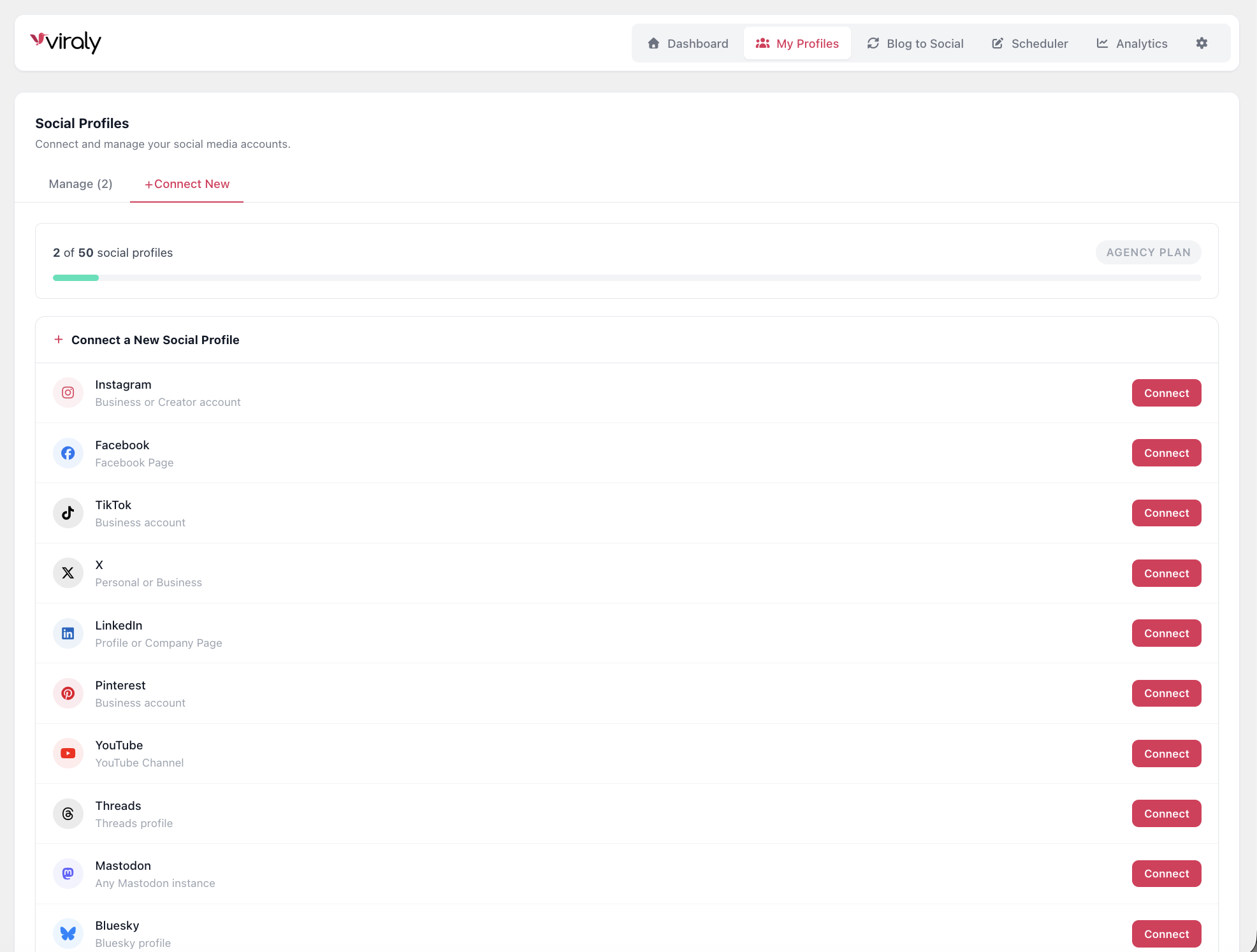Open settings via the gear icon
The image size is (1257, 952).
pyautogui.click(x=1202, y=43)
